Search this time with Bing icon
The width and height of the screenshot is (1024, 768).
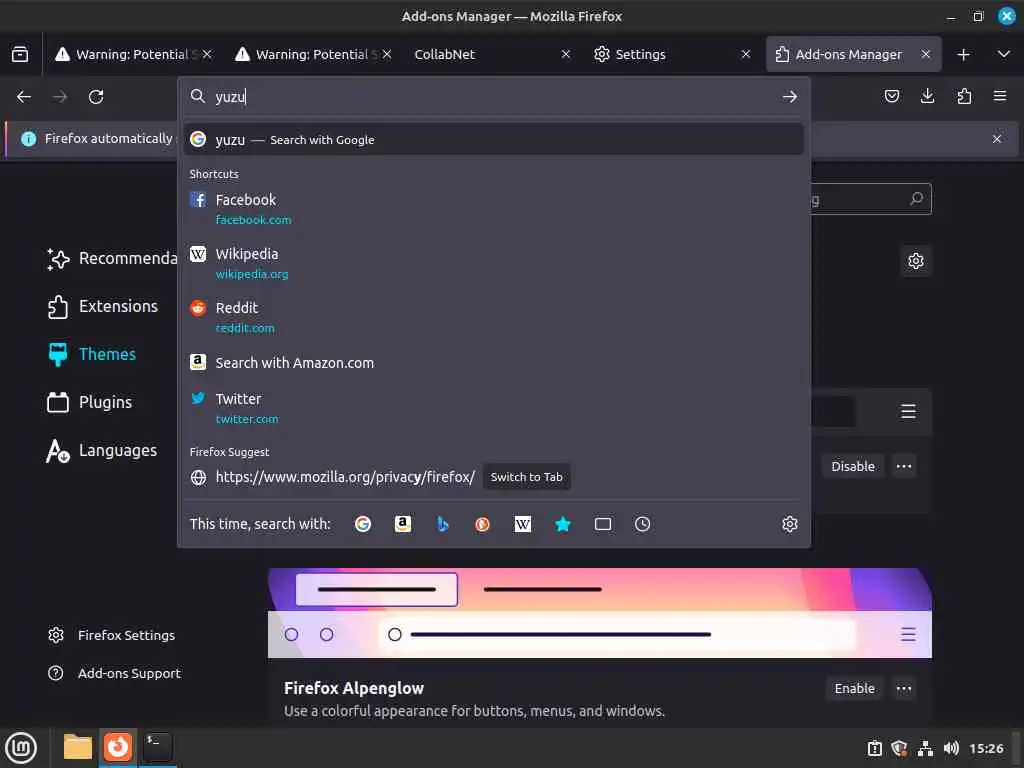click(443, 524)
